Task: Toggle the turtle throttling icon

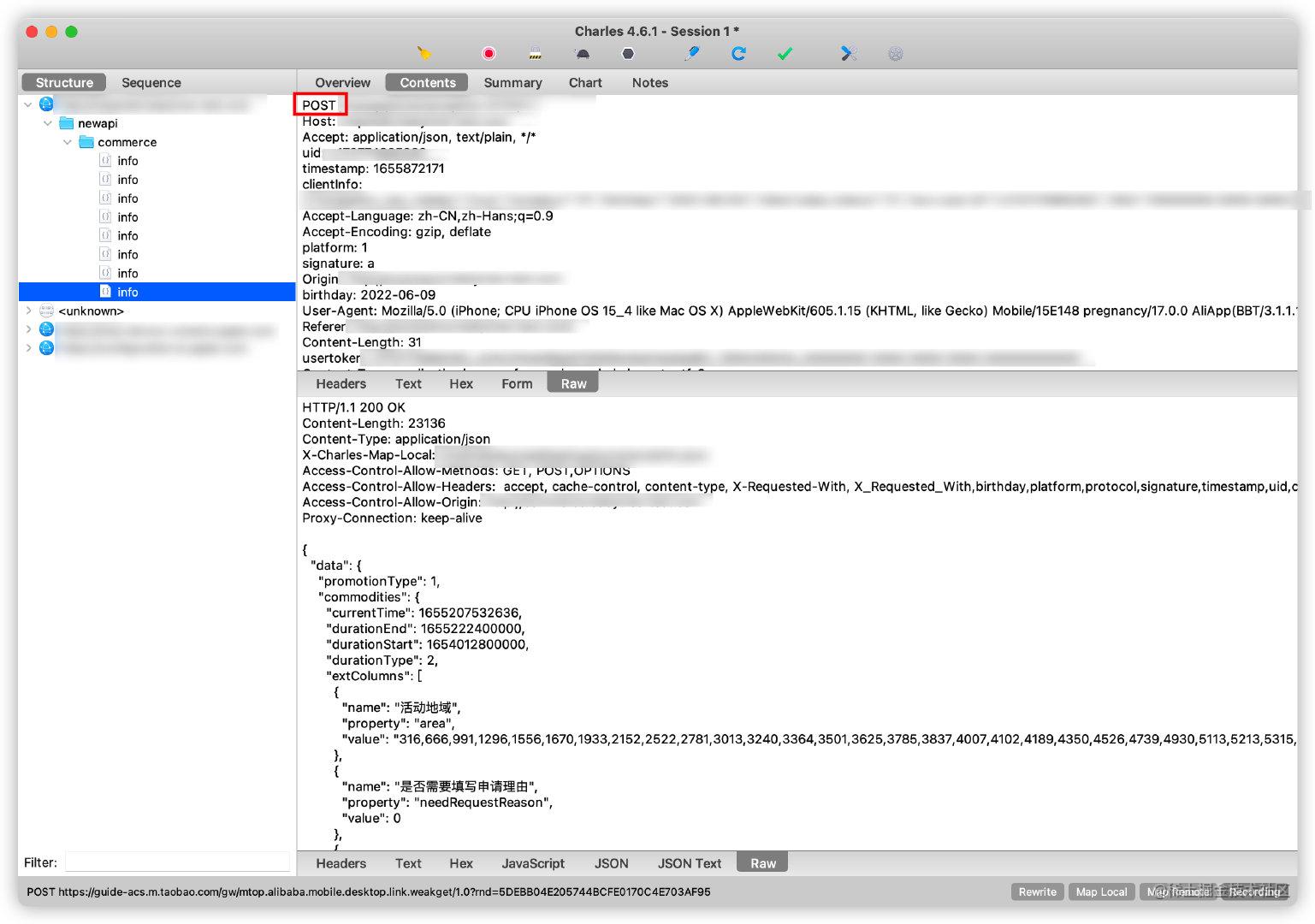Action: (x=583, y=54)
